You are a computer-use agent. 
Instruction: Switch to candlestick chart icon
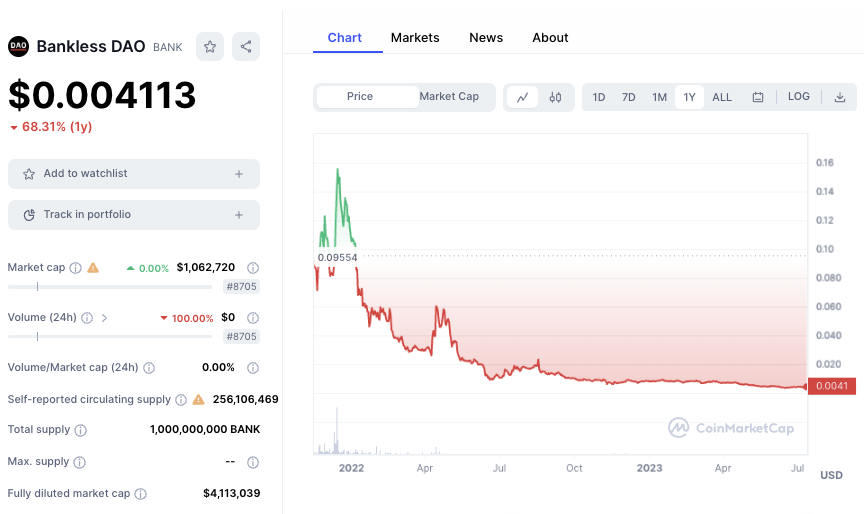pos(555,98)
